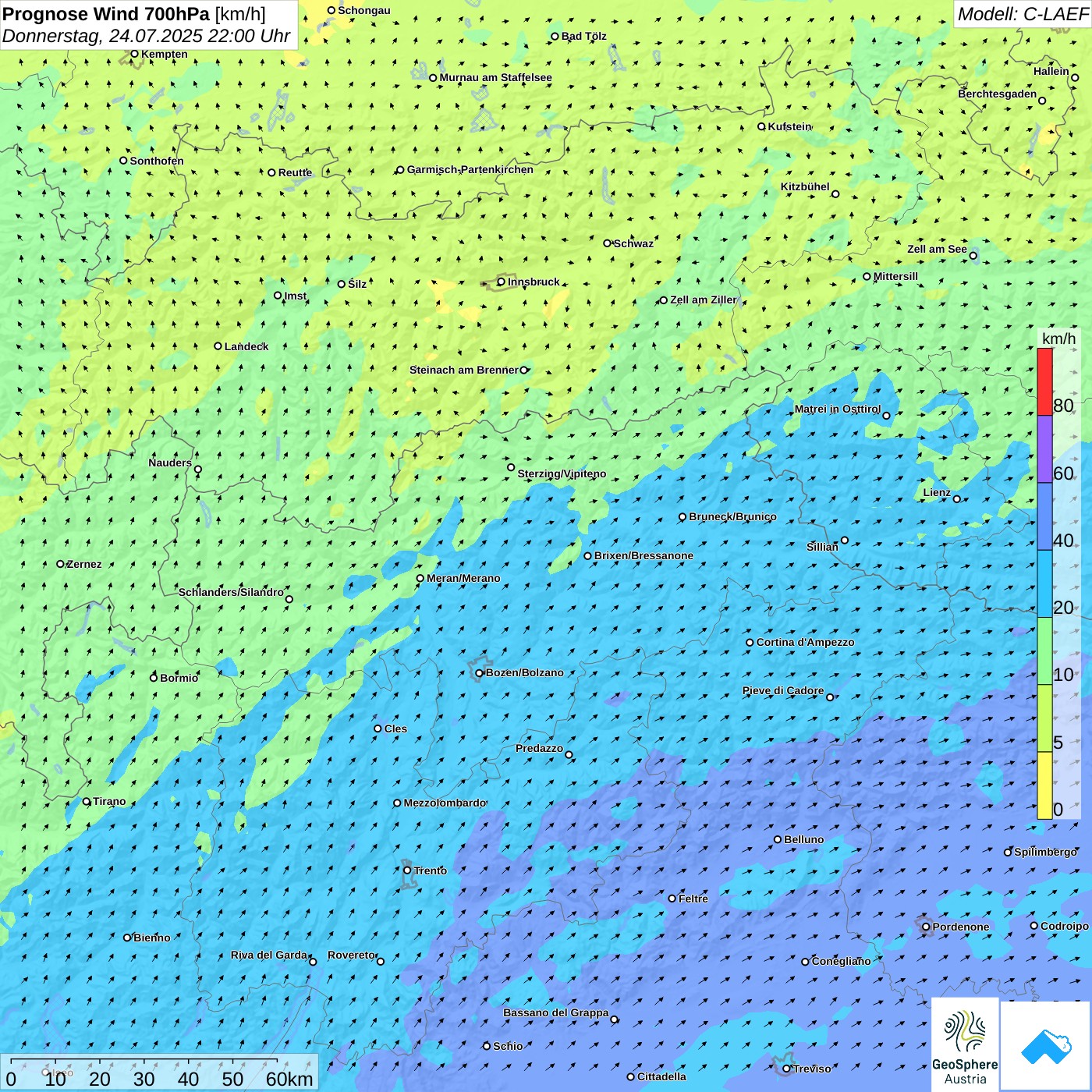
Task: Click the 'Schlanders/Silandro' label
Action: point(231,592)
